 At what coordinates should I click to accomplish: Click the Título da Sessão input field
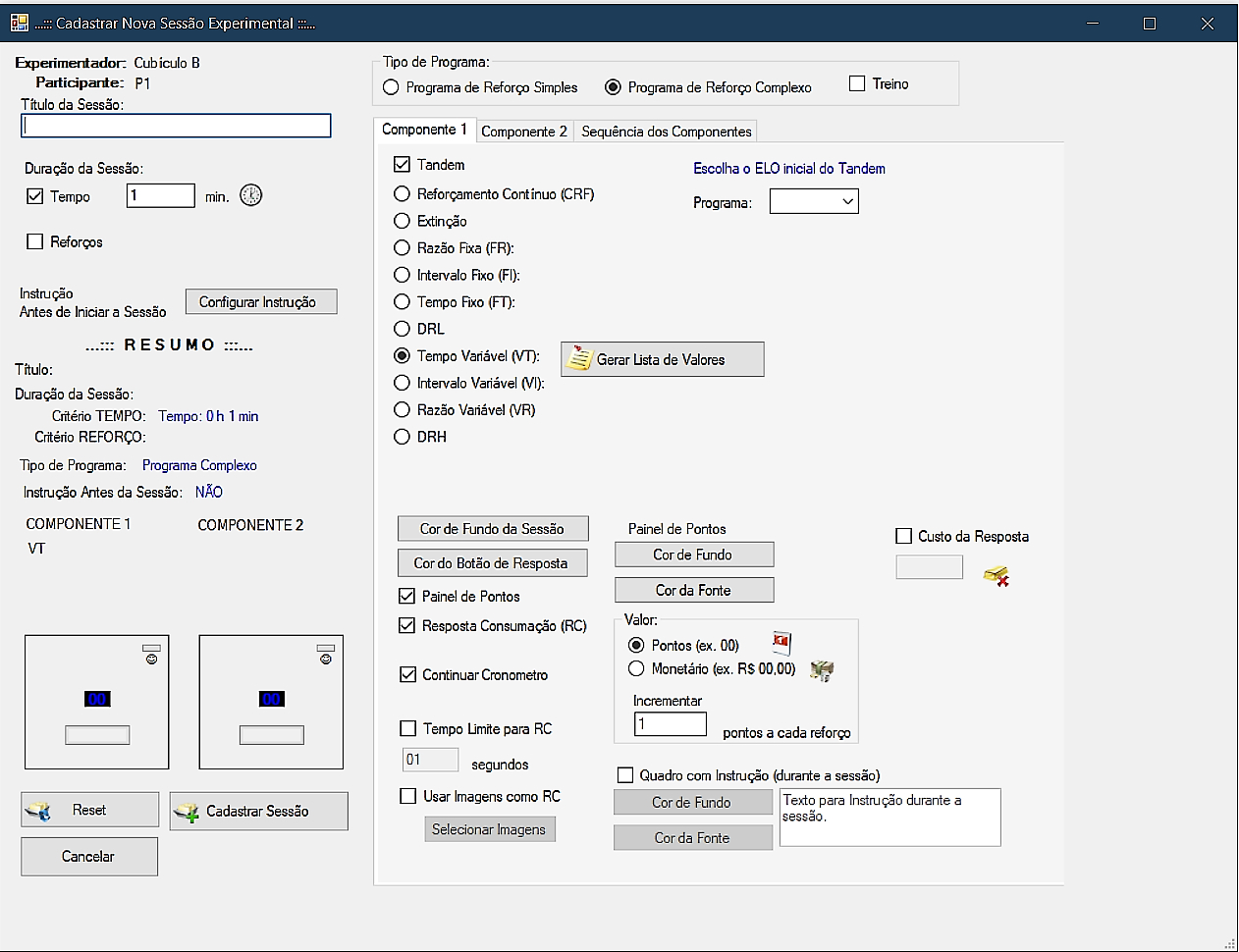(176, 126)
